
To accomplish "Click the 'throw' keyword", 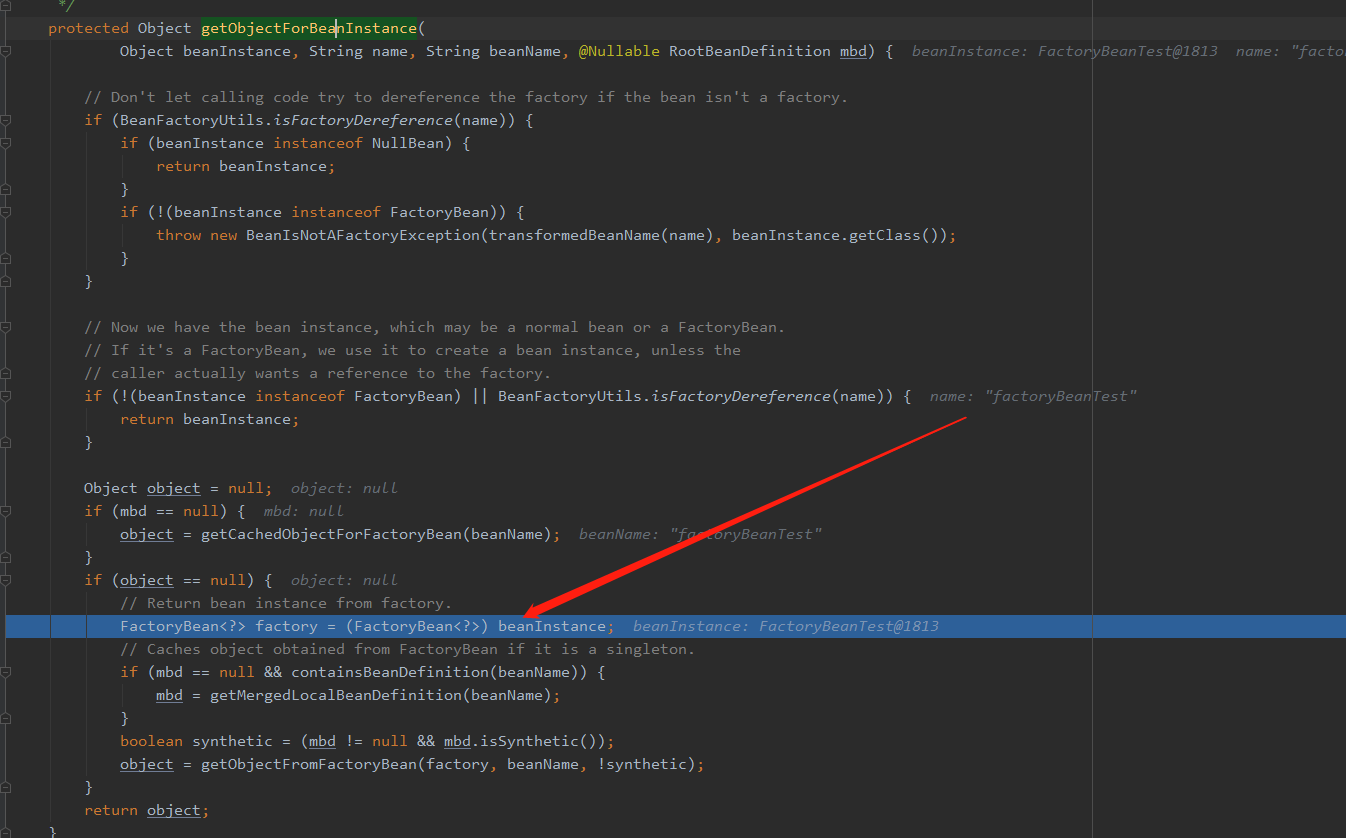I will (178, 235).
